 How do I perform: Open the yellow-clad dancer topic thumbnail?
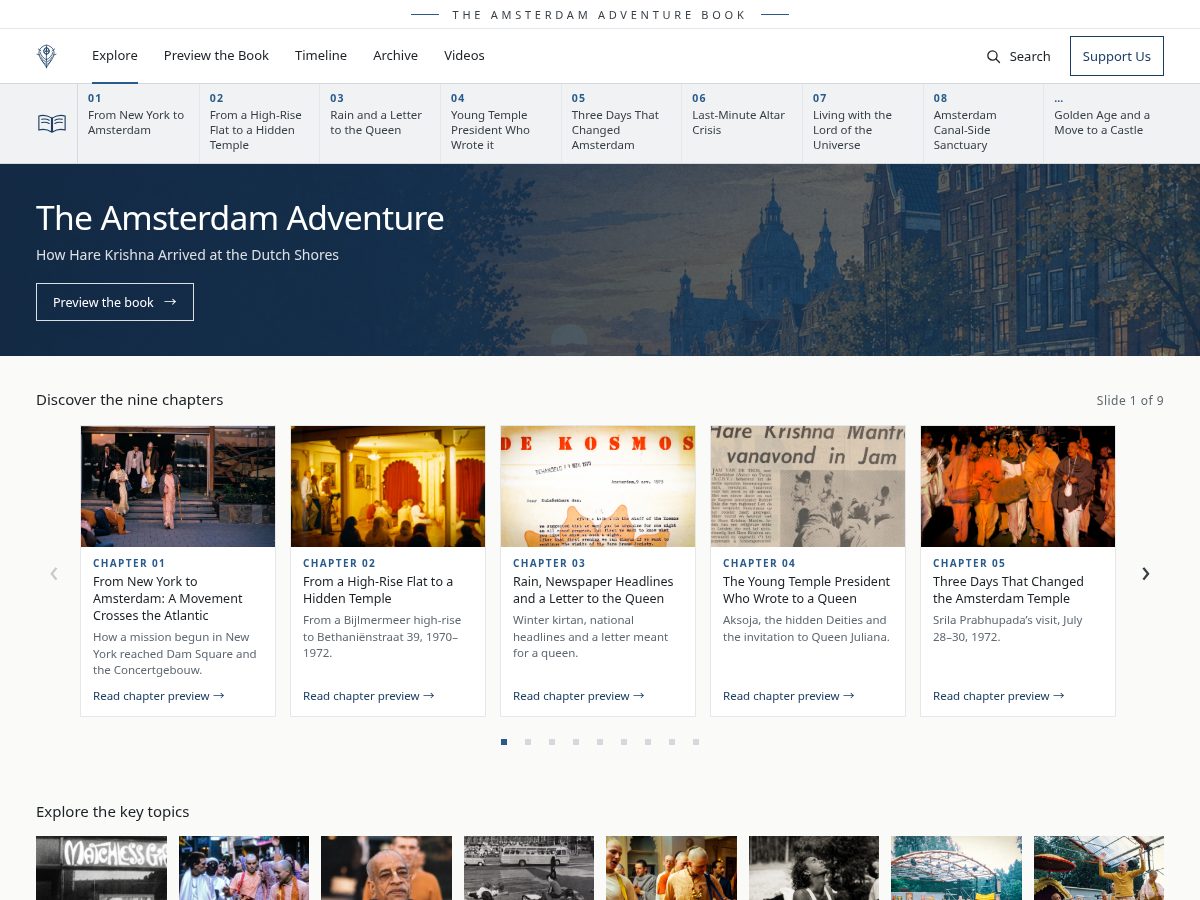pyautogui.click(x=1099, y=868)
